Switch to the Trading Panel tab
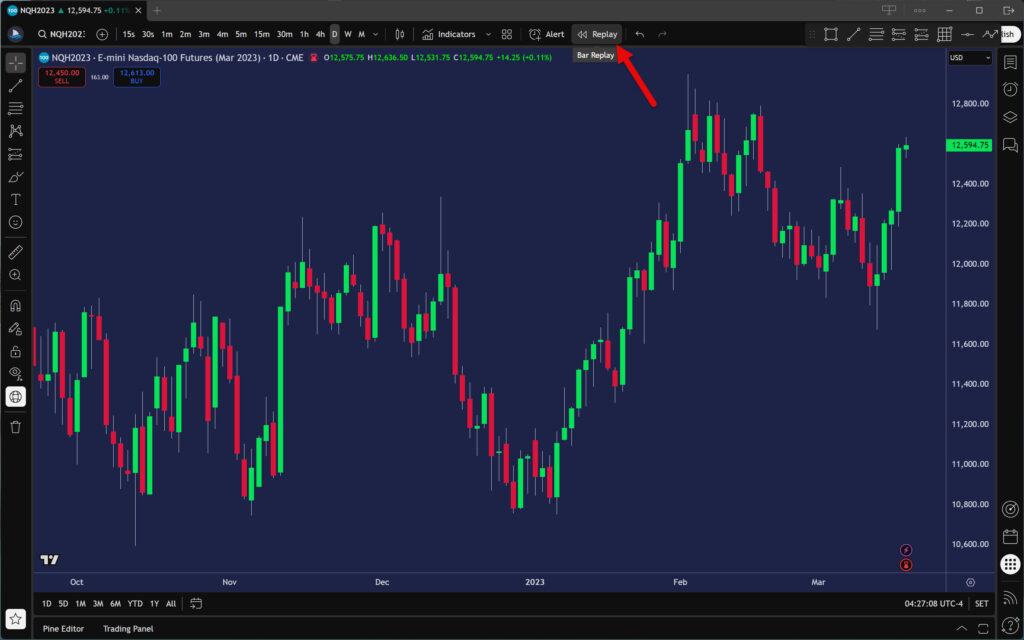 click(x=128, y=628)
